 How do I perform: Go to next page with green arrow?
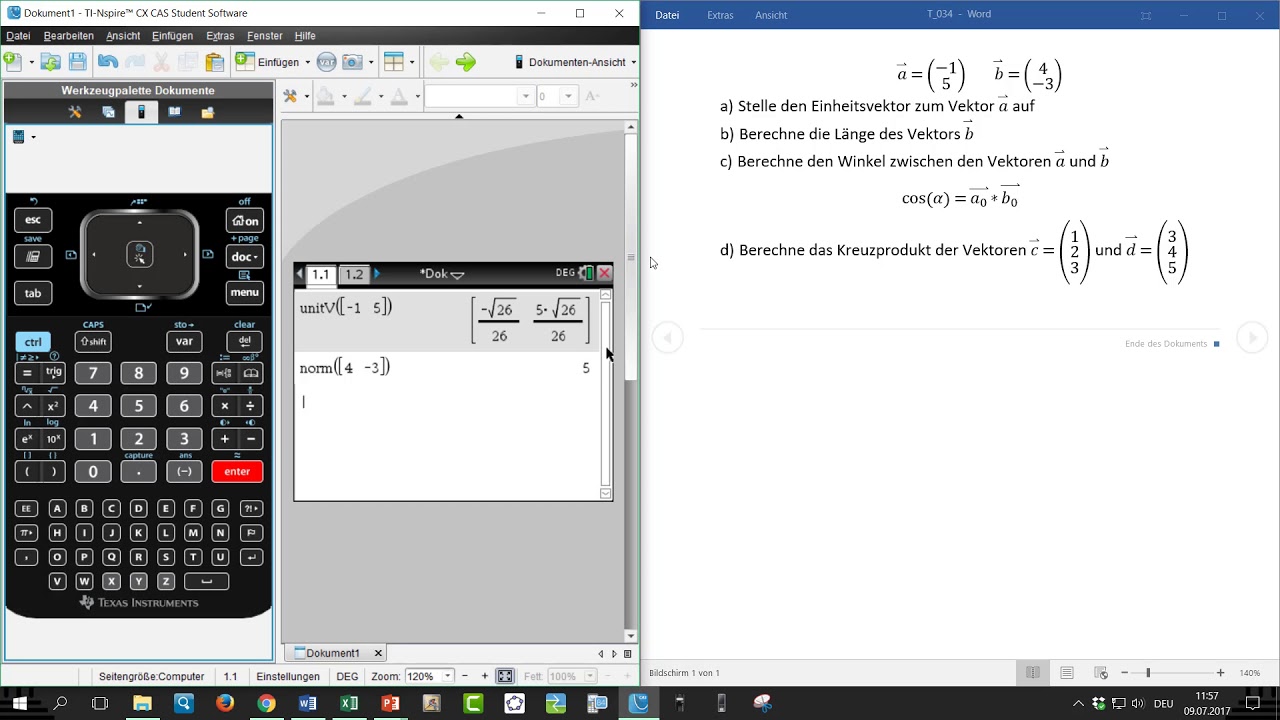point(466,62)
